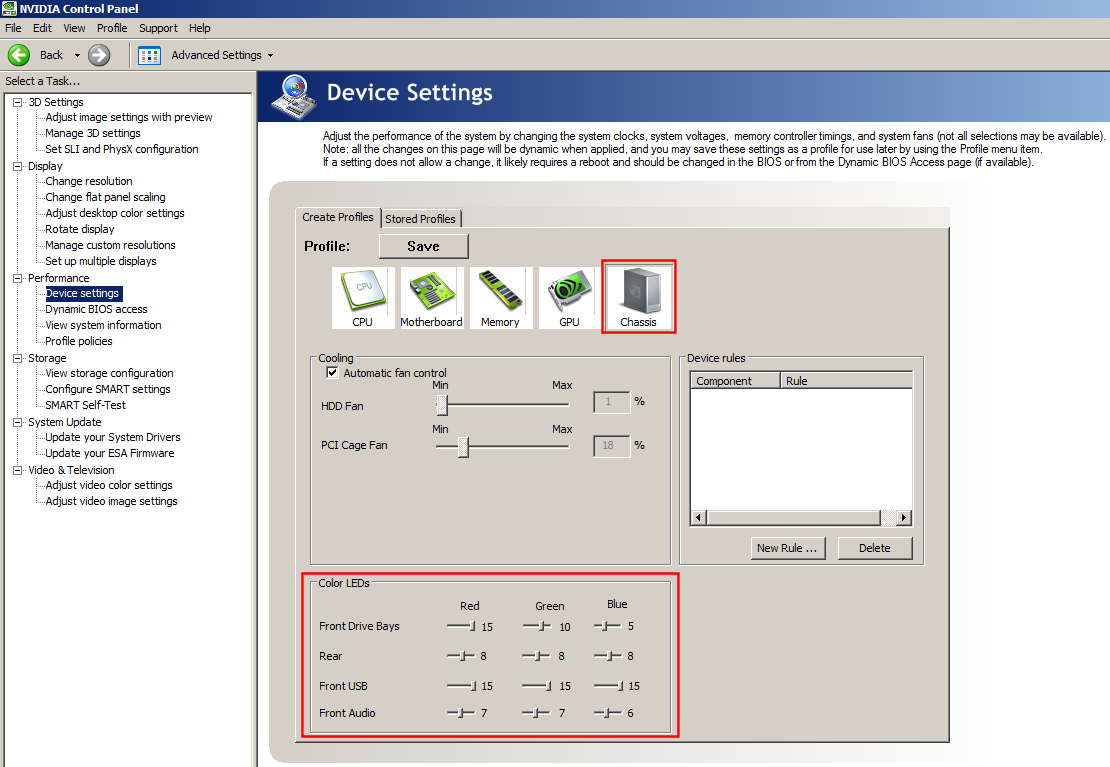Click Device rules scroll right arrow
1110x767 pixels.
903,518
